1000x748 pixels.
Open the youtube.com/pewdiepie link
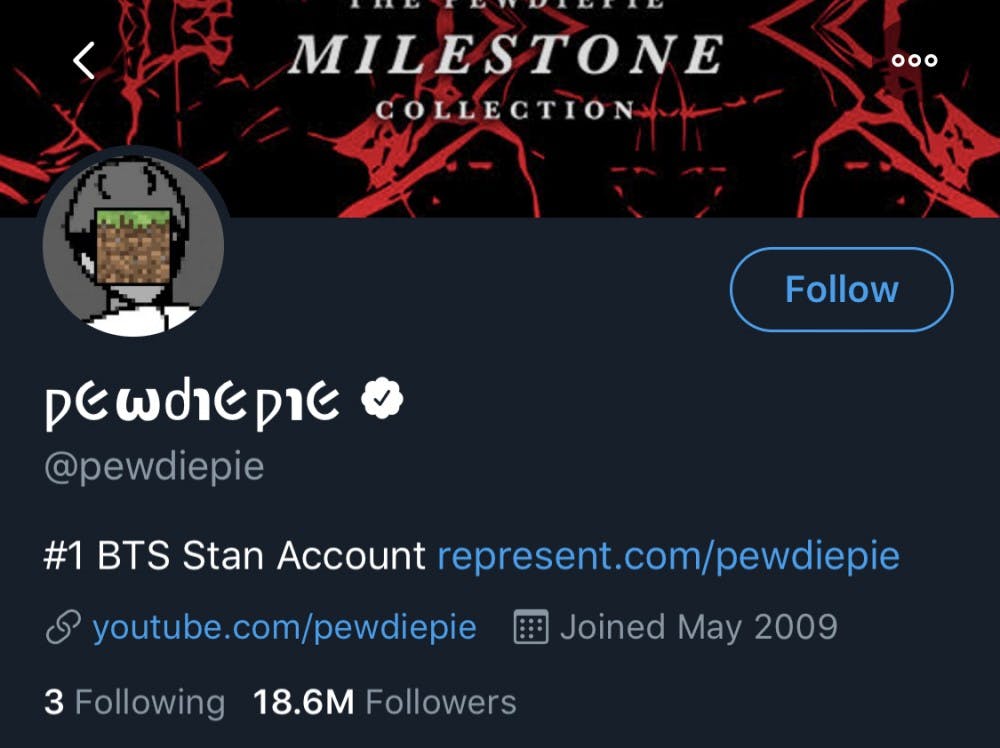coord(284,628)
